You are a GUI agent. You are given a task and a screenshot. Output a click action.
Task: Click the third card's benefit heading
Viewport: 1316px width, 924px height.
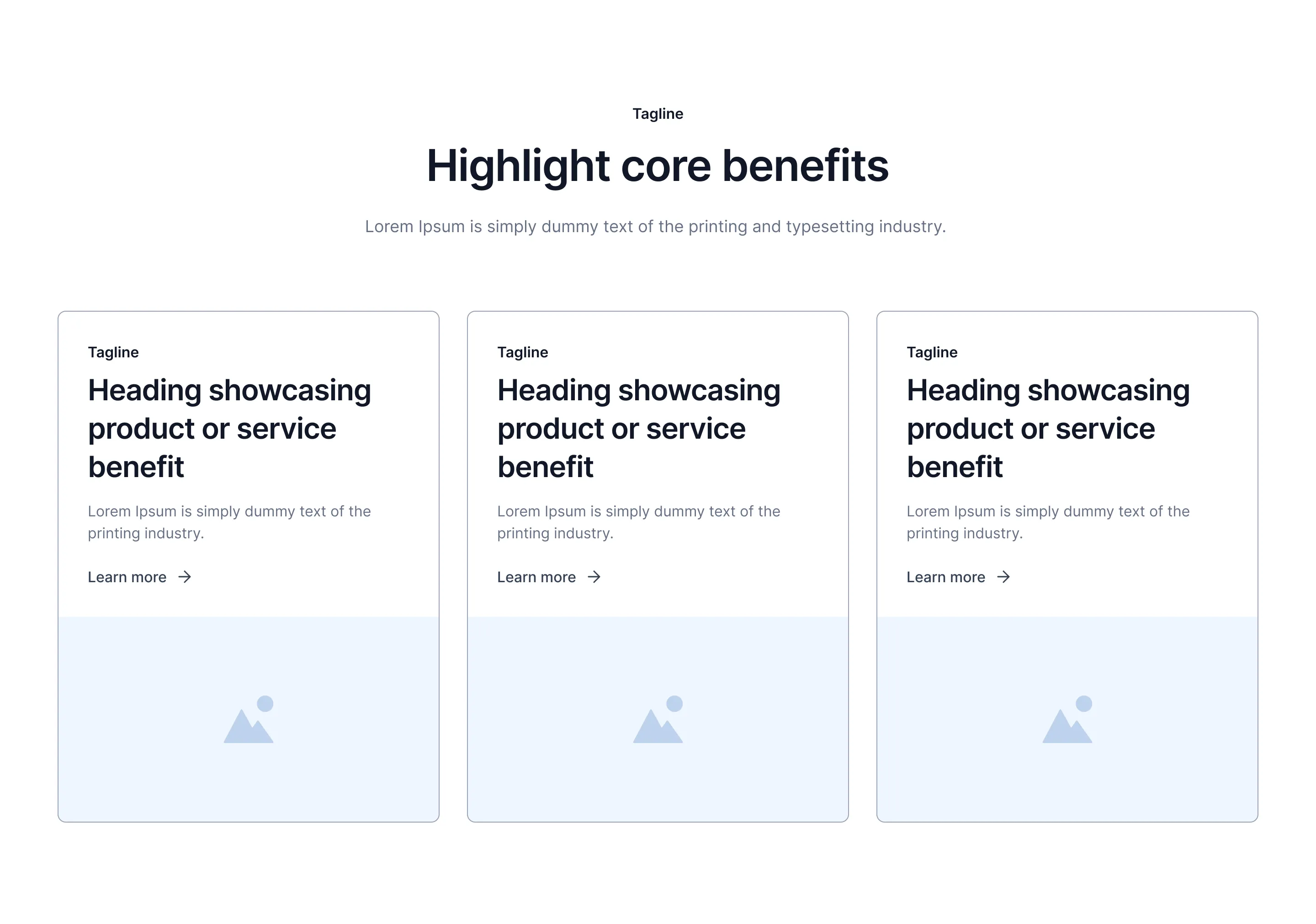[x=1048, y=428]
